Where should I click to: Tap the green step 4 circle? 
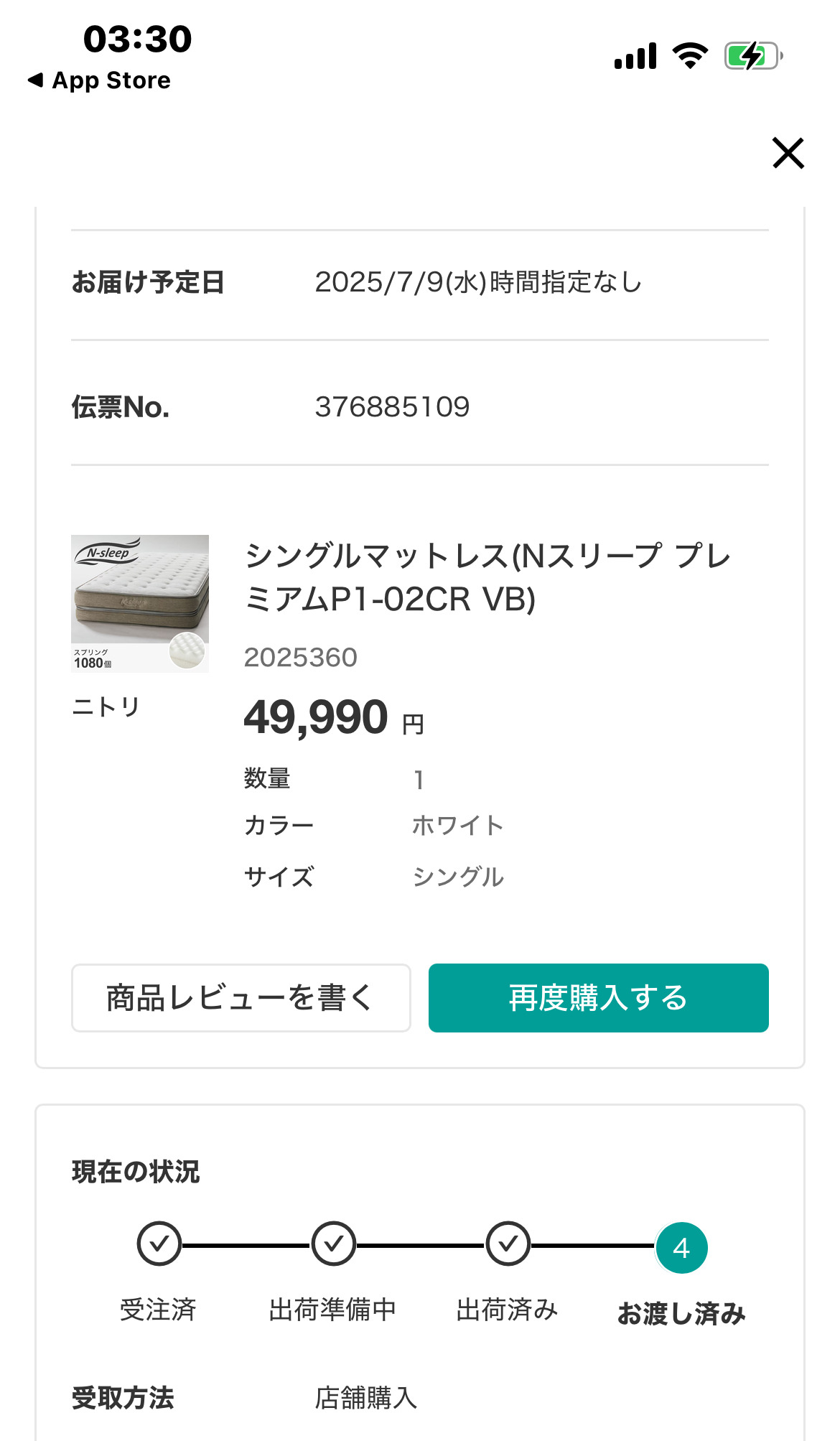point(681,1248)
